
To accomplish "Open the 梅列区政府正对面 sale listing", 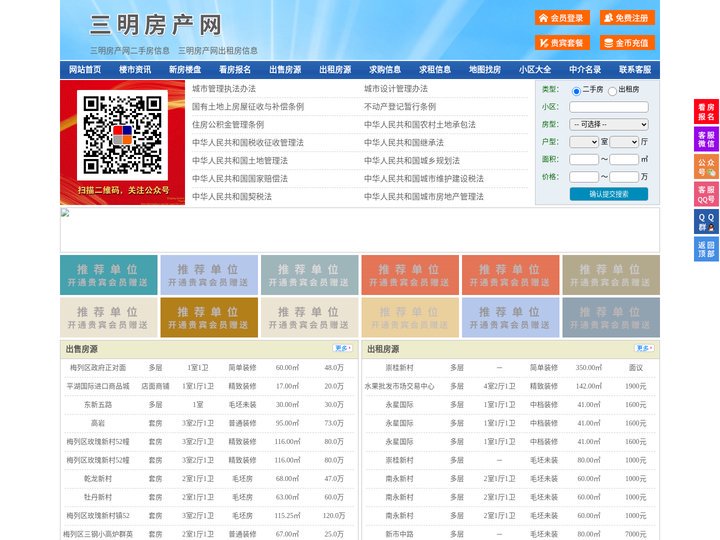I will [98, 368].
